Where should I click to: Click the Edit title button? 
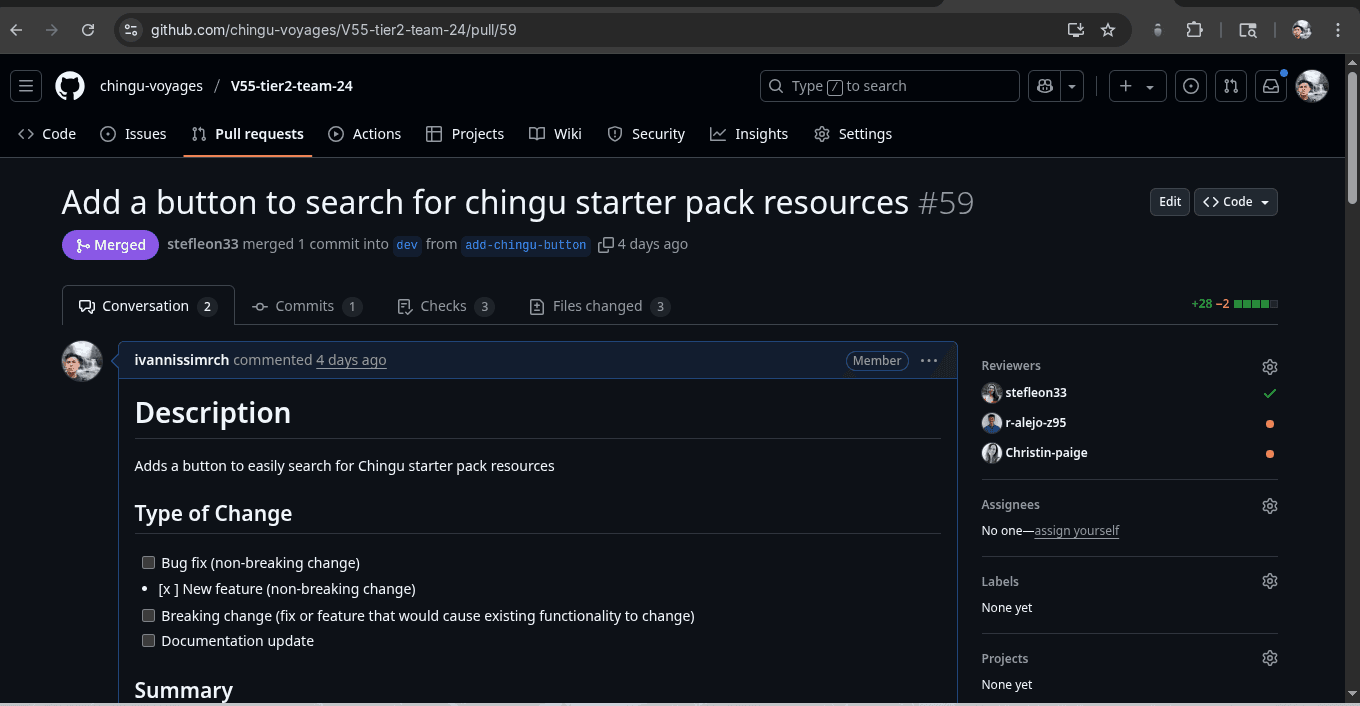coord(1170,202)
